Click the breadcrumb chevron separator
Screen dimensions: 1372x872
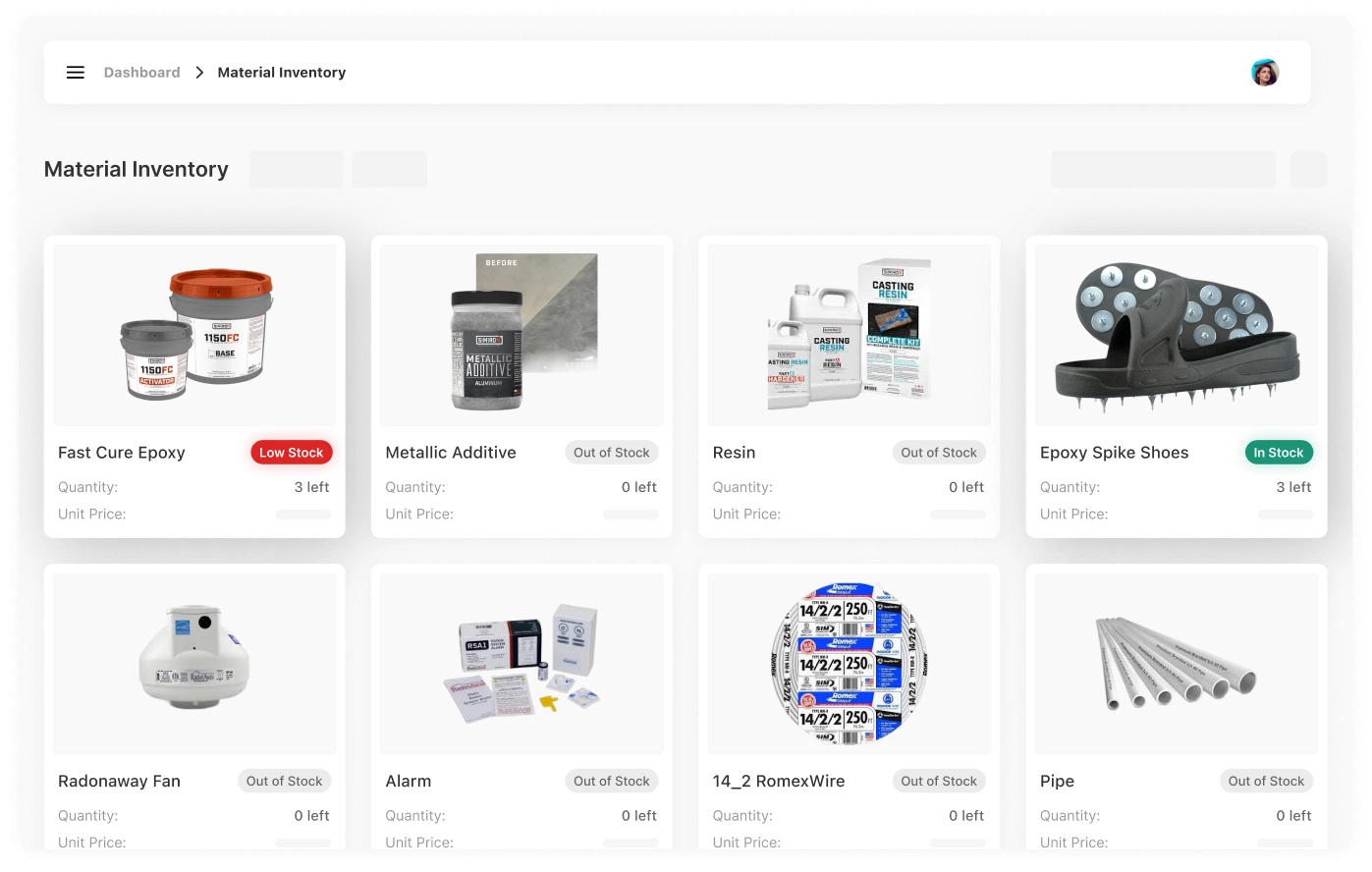199,73
